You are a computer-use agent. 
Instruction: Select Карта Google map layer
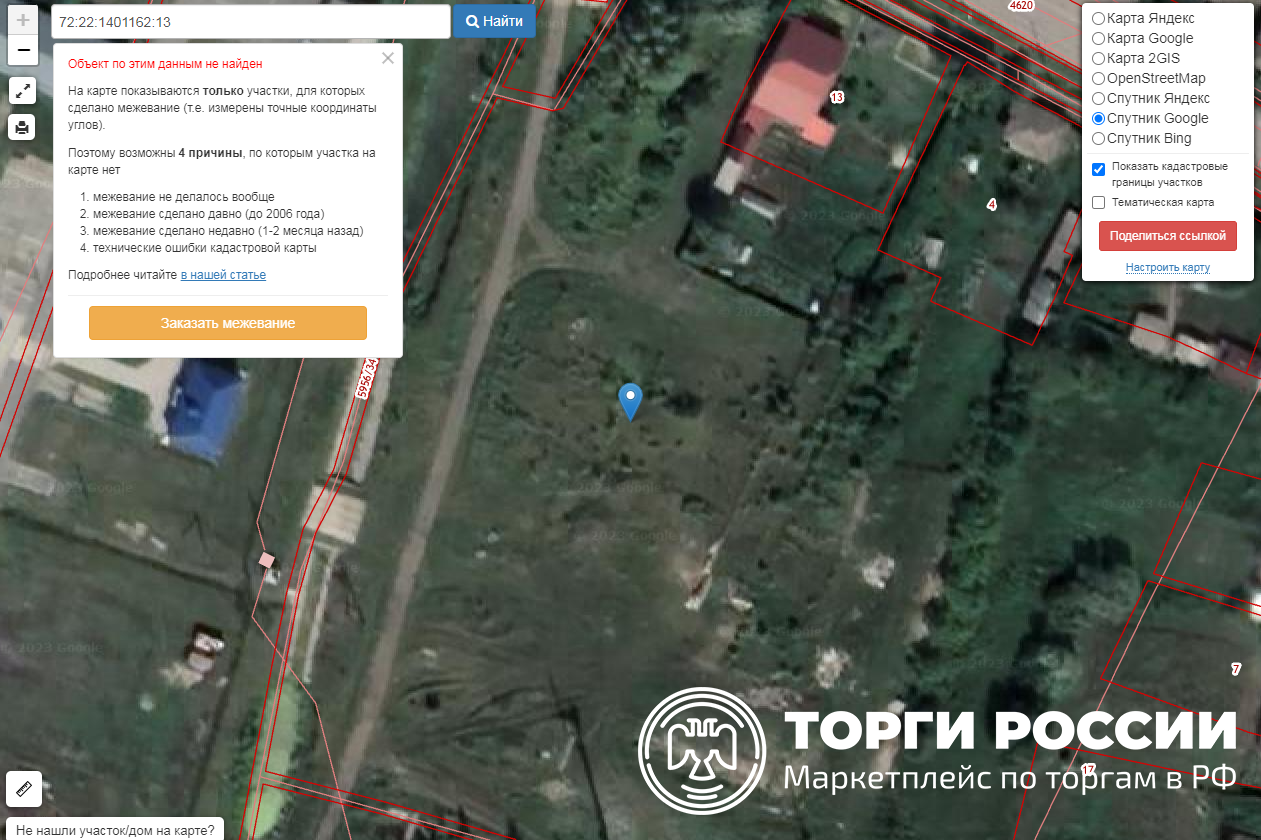pos(1098,38)
